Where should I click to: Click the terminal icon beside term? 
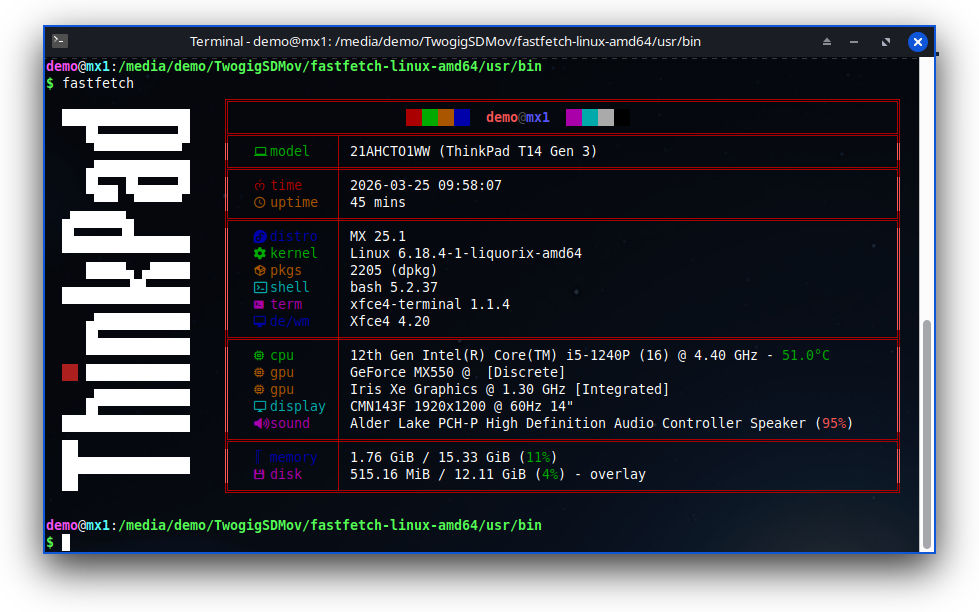pos(259,305)
